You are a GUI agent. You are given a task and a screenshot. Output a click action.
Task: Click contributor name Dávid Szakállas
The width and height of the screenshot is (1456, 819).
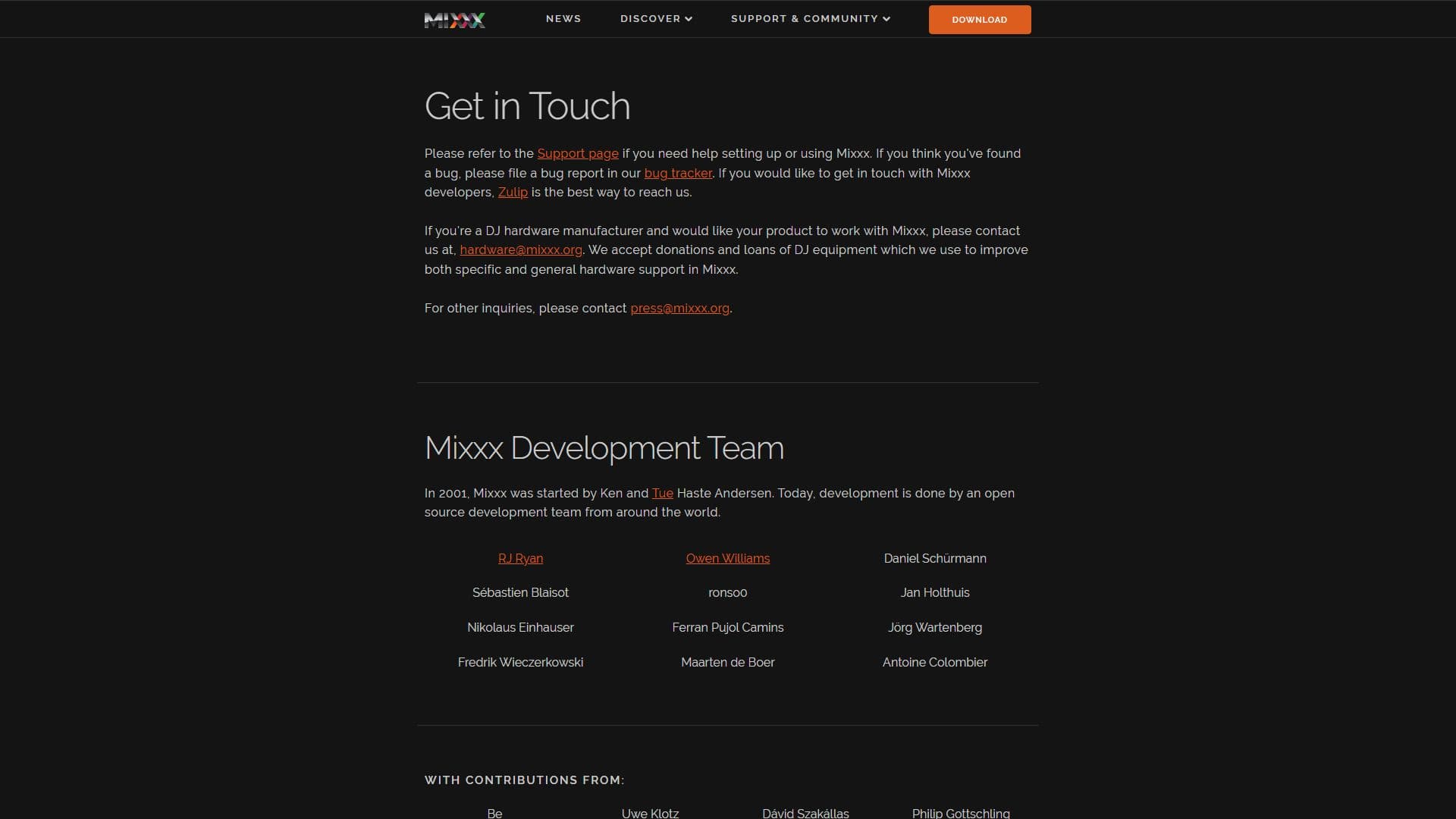(805, 813)
